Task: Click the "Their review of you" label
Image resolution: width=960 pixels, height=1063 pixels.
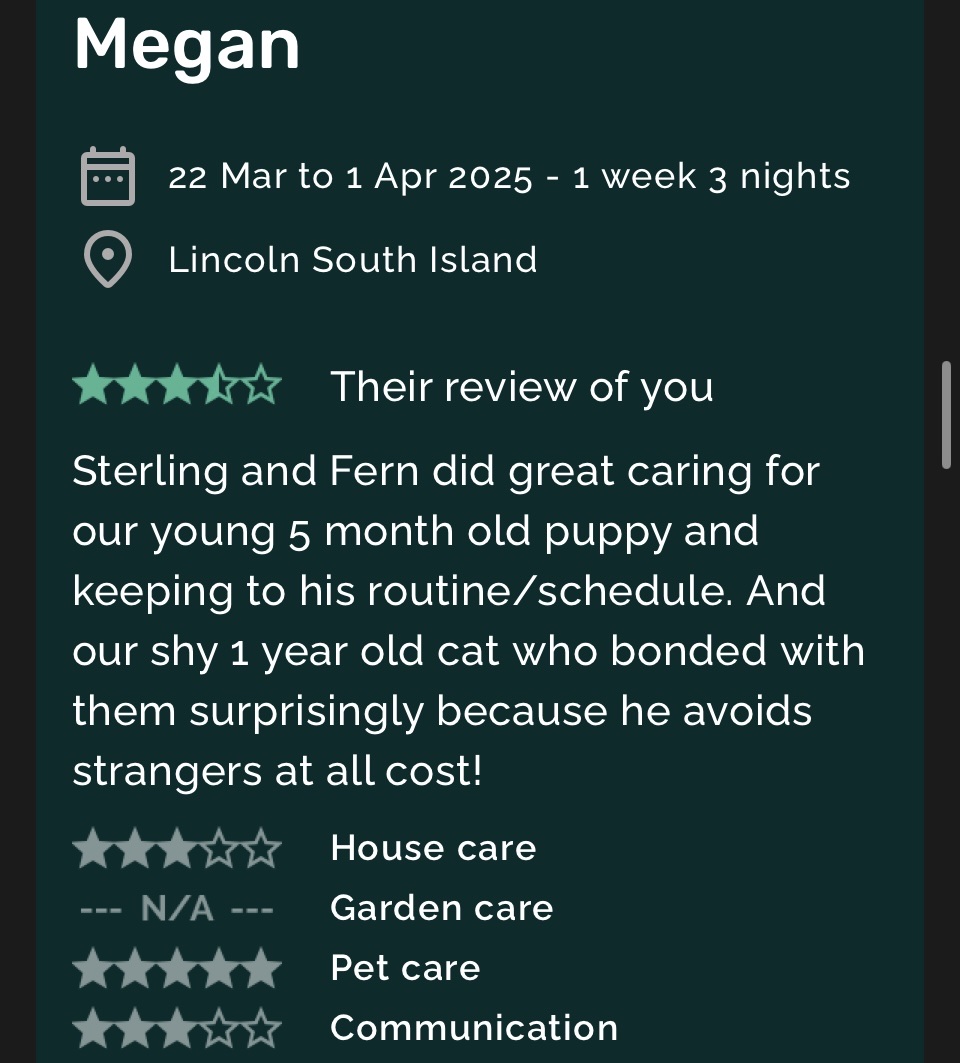Action: point(522,387)
